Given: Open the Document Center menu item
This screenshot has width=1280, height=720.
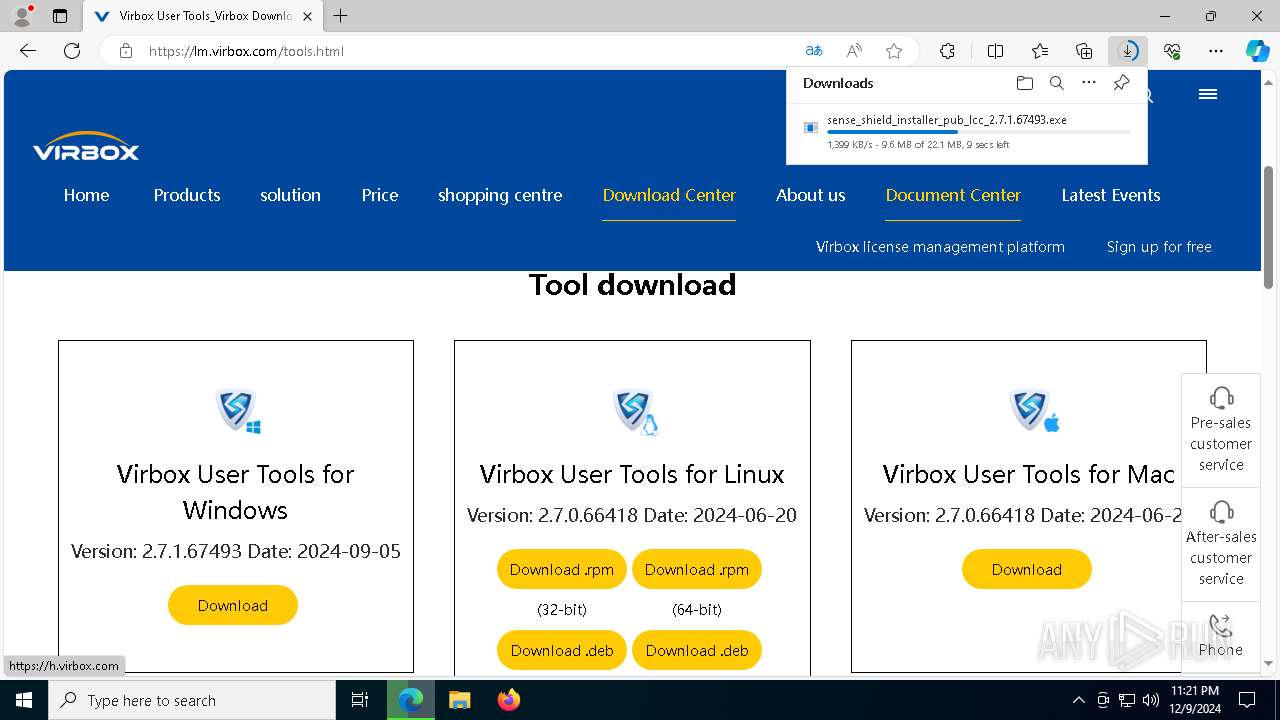Looking at the screenshot, I should click(x=953, y=195).
